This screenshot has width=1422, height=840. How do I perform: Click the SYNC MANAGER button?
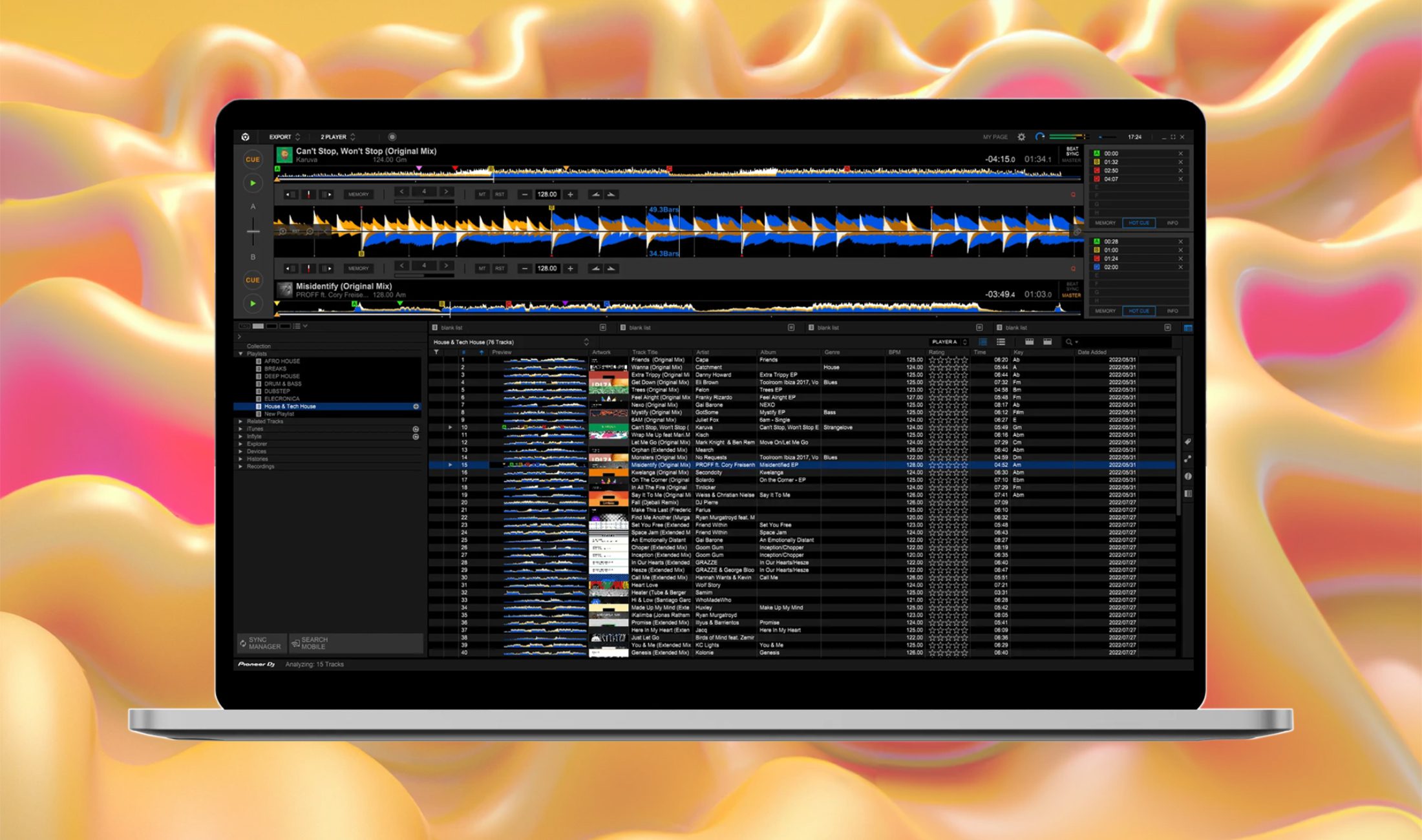pos(260,643)
